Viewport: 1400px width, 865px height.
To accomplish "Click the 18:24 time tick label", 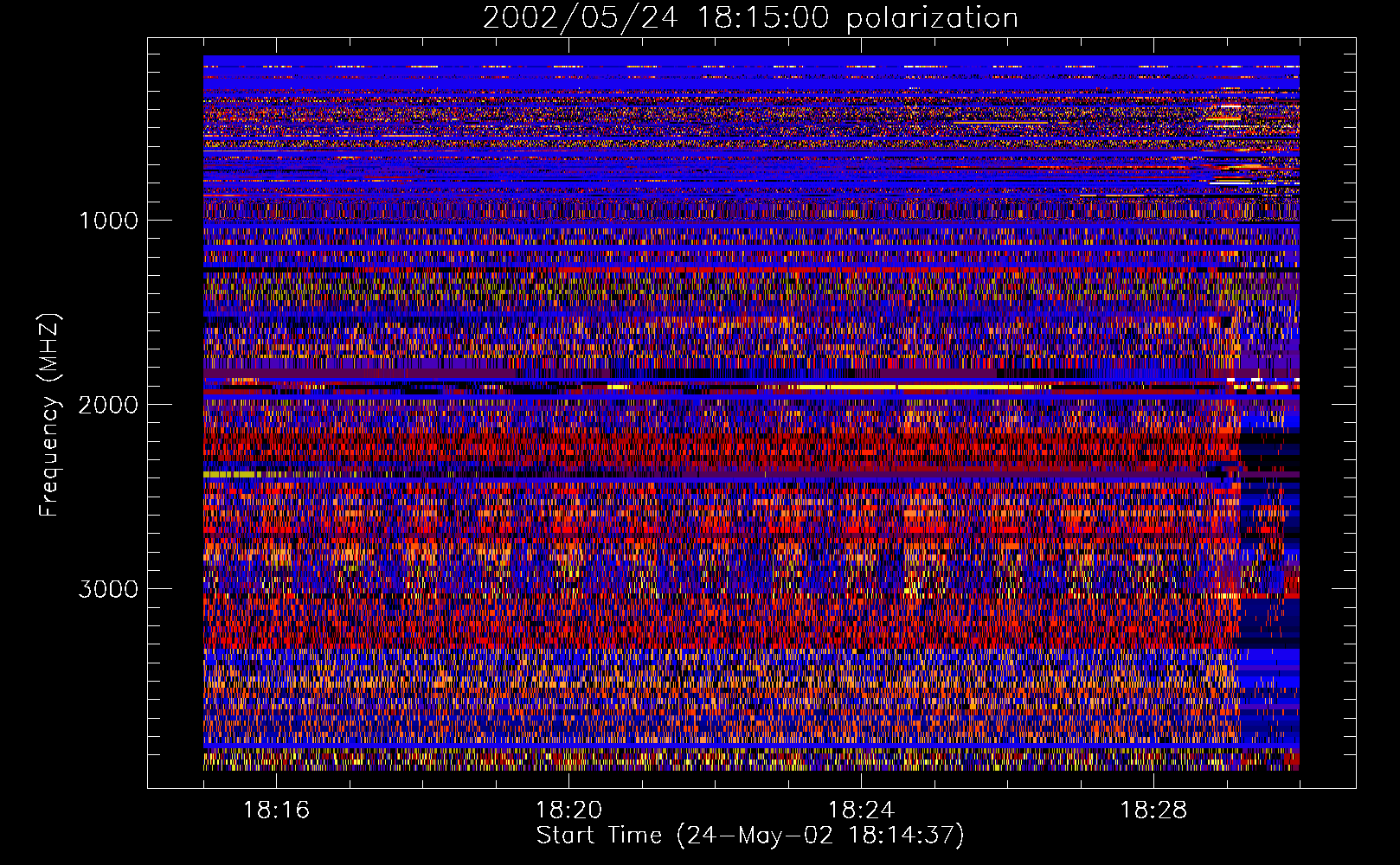I will (x=861, y=811).
